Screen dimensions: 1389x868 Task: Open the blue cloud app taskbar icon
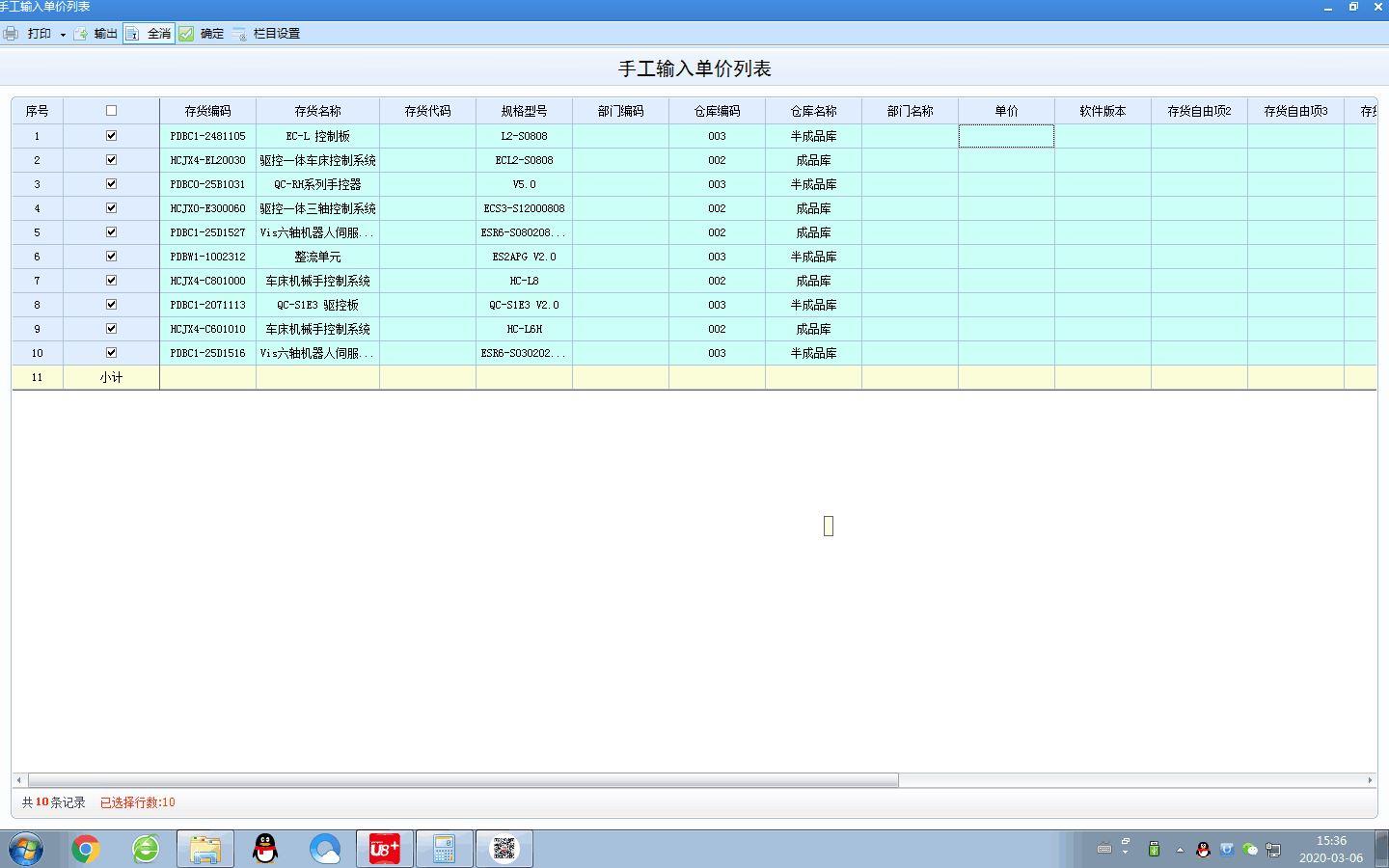pos(325,849)
